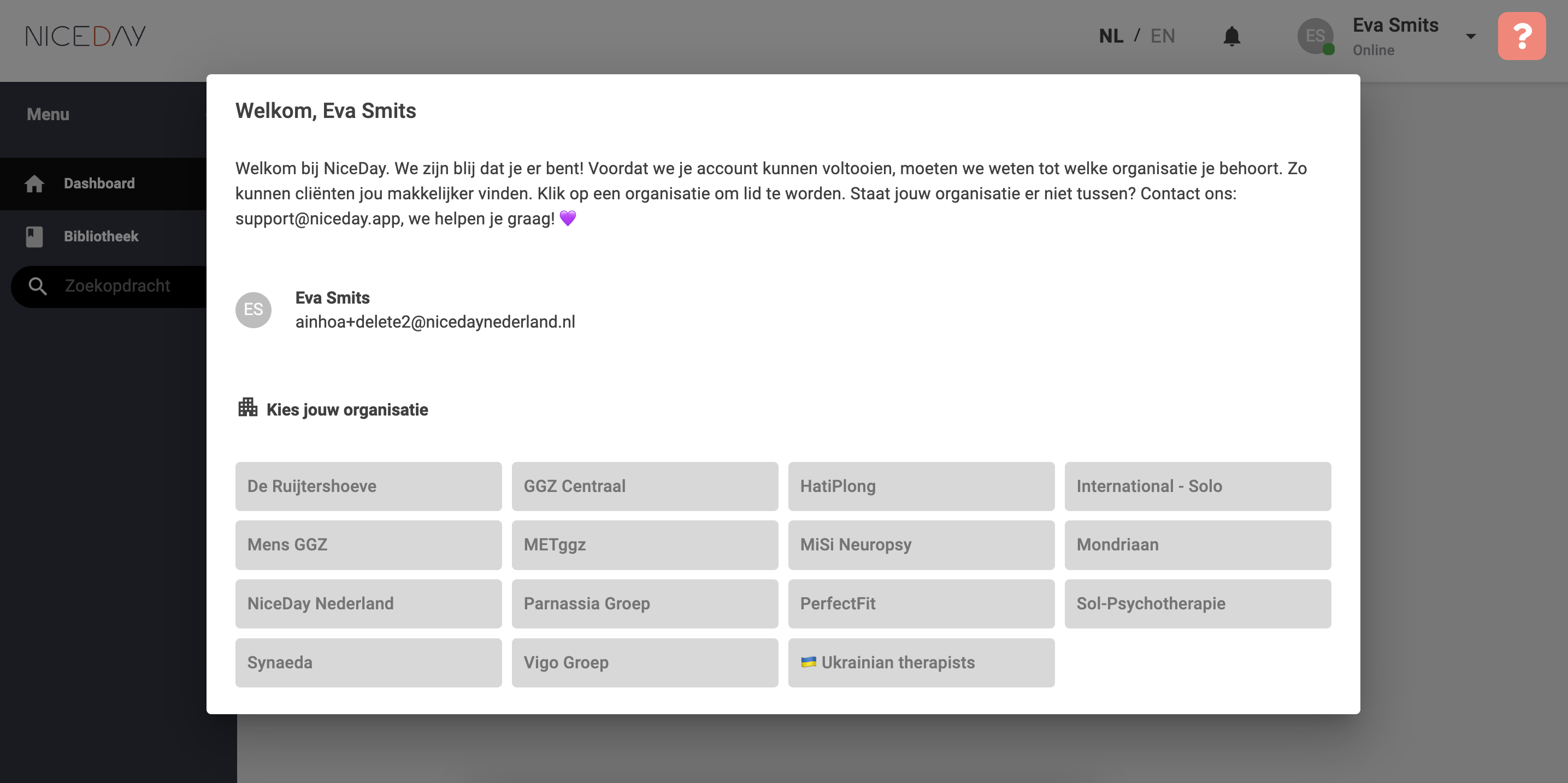Viewport: 1568px width, 783px height.
Task: Choose organisation Parnassia Groep
Action: [645, 603]
